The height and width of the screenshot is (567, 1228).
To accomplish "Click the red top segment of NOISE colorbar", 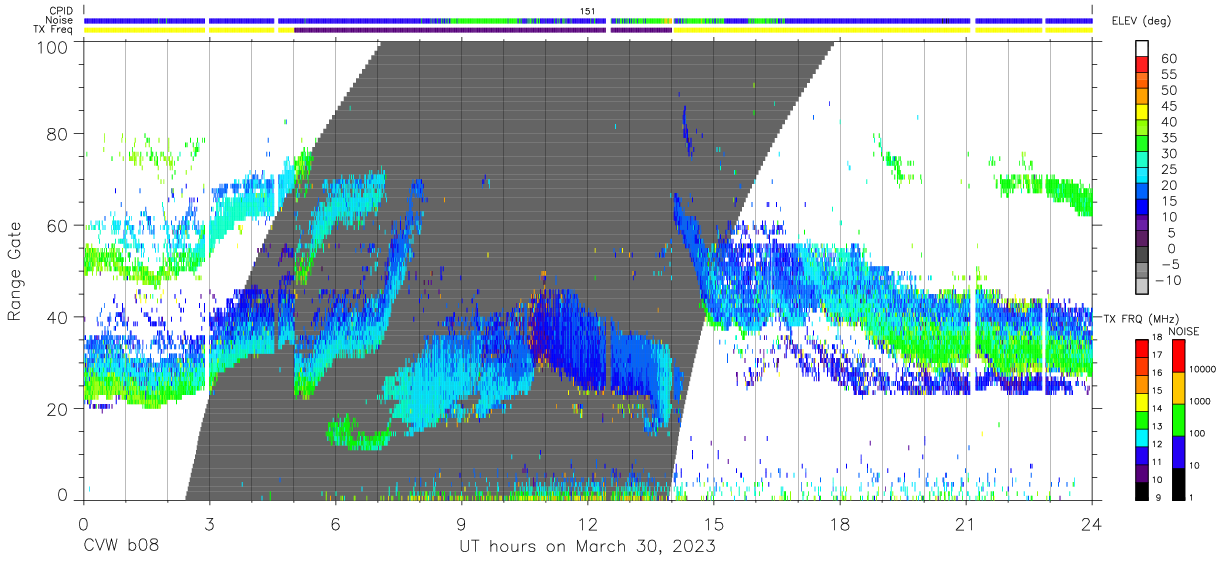I will 1178,354.
